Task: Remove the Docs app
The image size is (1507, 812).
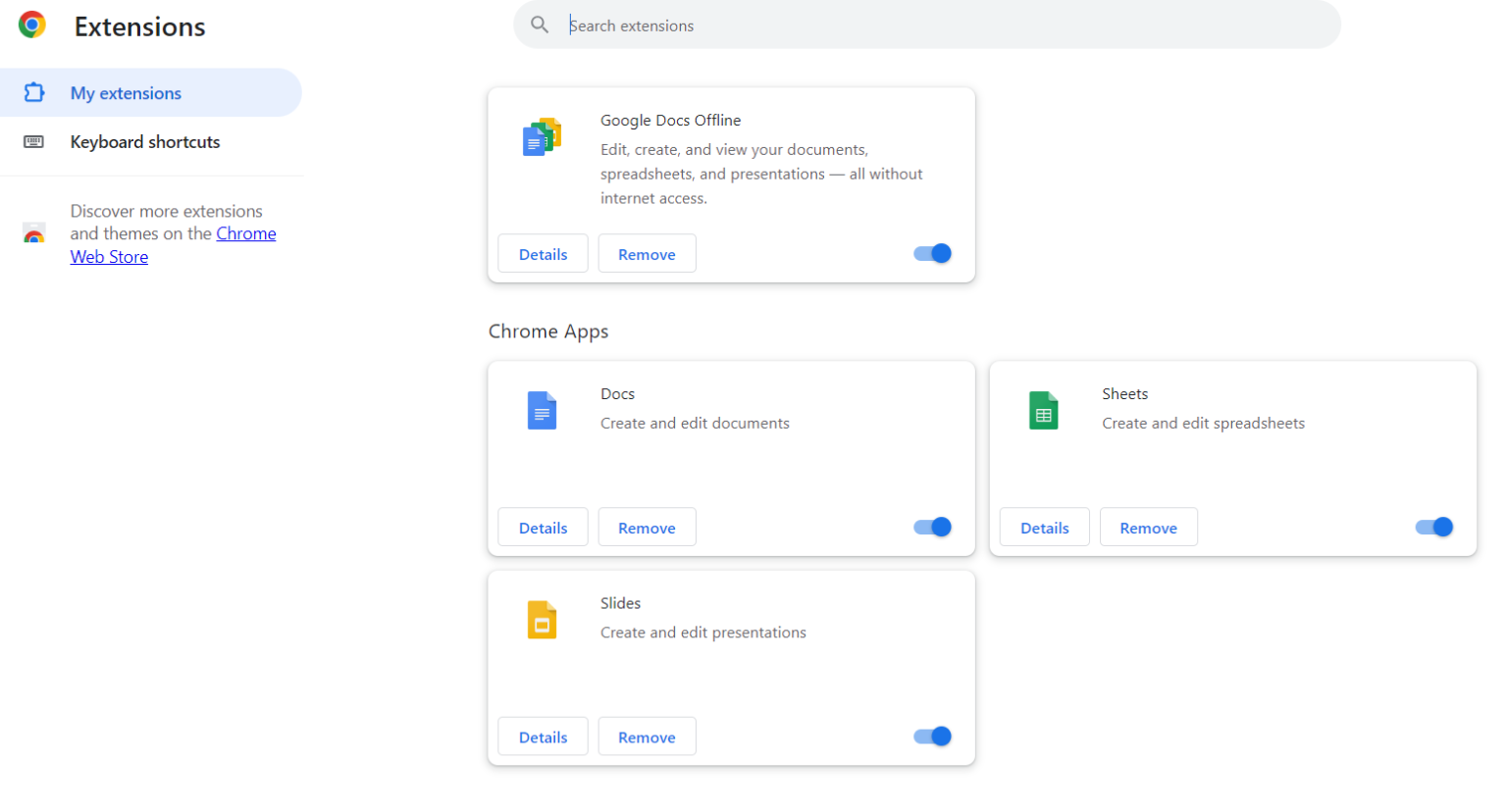Action: [647, 528]
